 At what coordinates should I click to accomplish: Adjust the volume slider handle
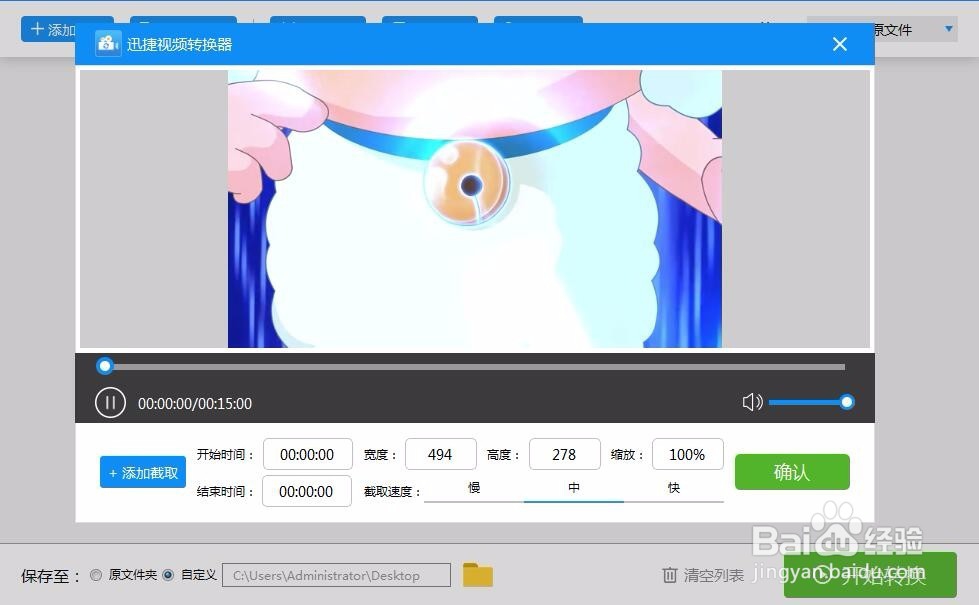(847, 402)
